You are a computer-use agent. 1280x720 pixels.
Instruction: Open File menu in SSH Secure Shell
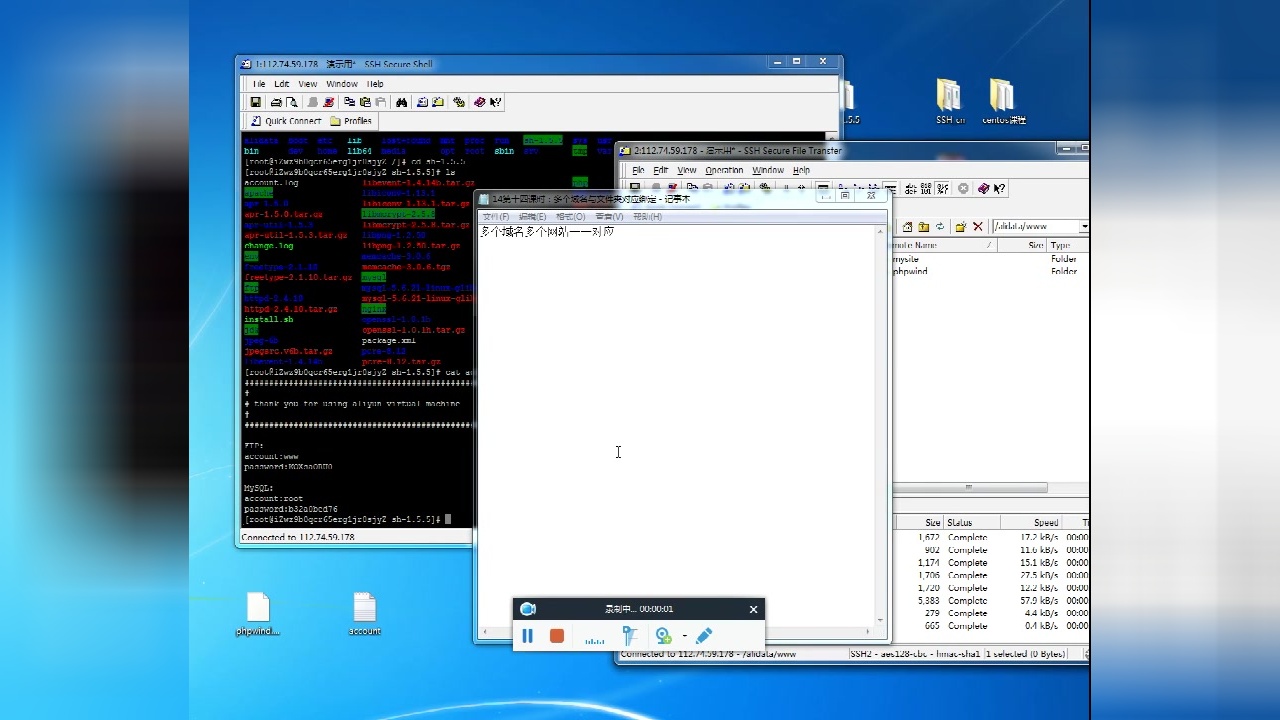[x=259, y=84]
